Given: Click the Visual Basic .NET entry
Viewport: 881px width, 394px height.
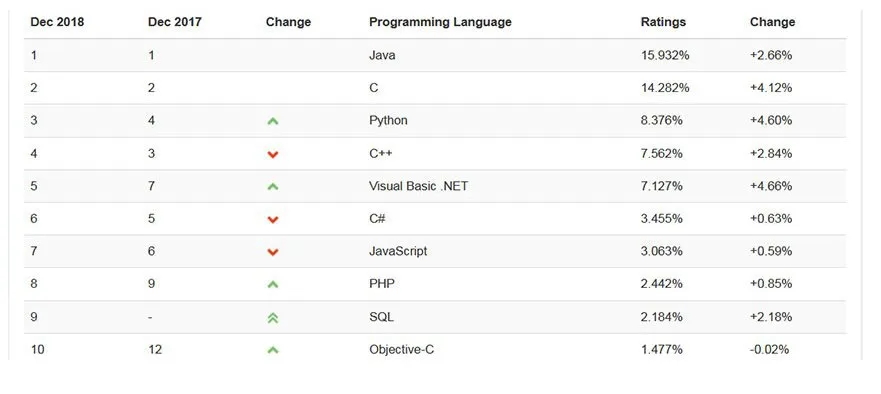Looking at the screenshot, I should (418, 186).
